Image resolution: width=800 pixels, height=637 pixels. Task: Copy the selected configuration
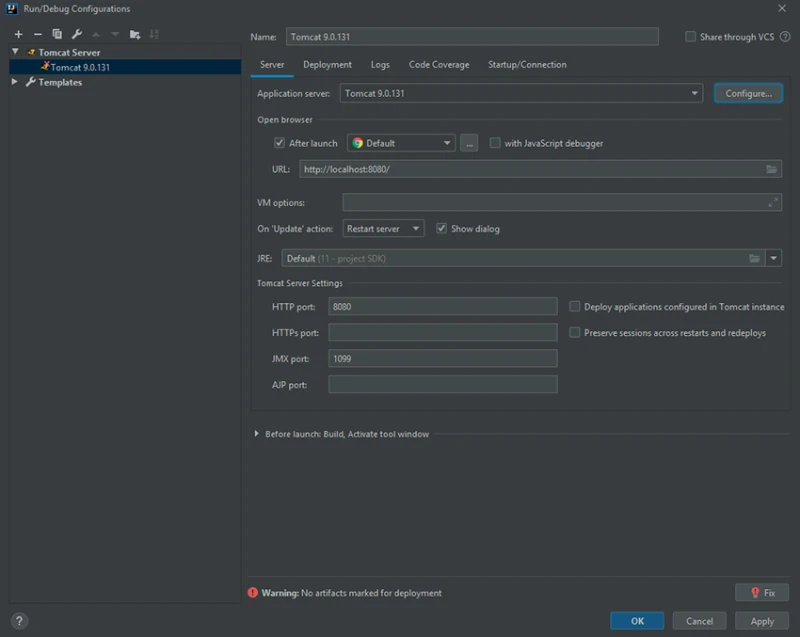pyautogui.click(x=57, y=34)
